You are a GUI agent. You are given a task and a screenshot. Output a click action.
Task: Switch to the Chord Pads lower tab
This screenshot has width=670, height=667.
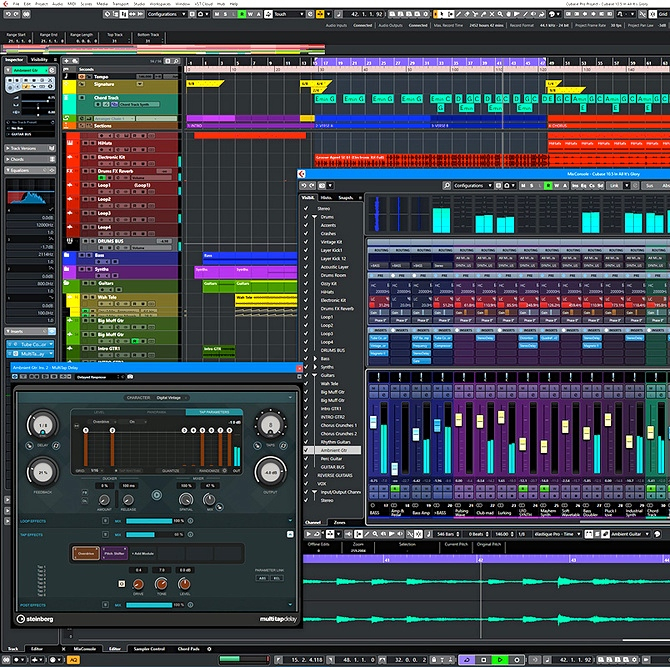pyautogui.click(x=188, y=649)
